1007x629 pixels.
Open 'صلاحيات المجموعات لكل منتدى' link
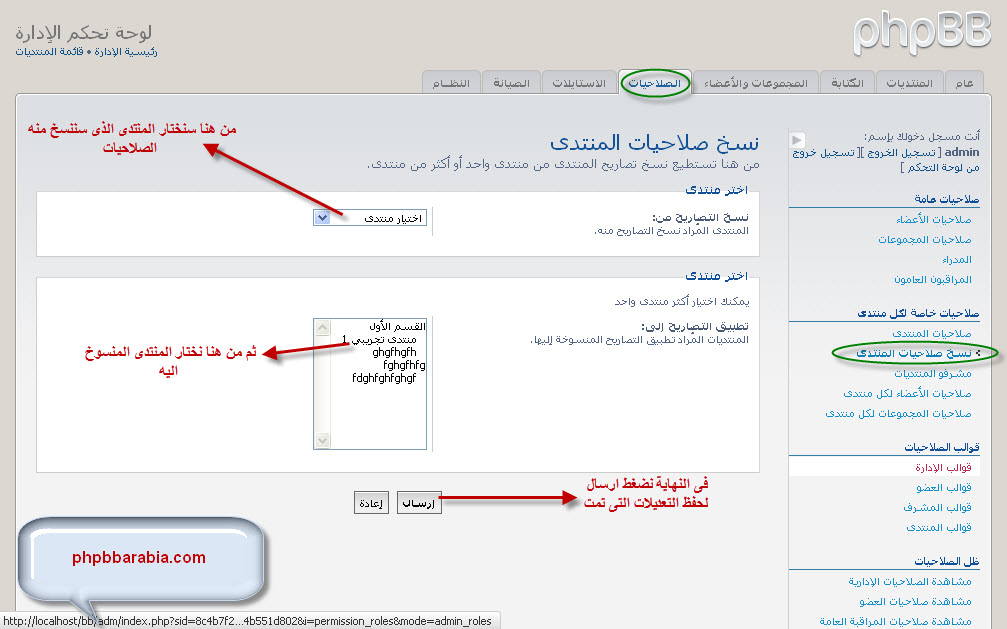[898, 413]
